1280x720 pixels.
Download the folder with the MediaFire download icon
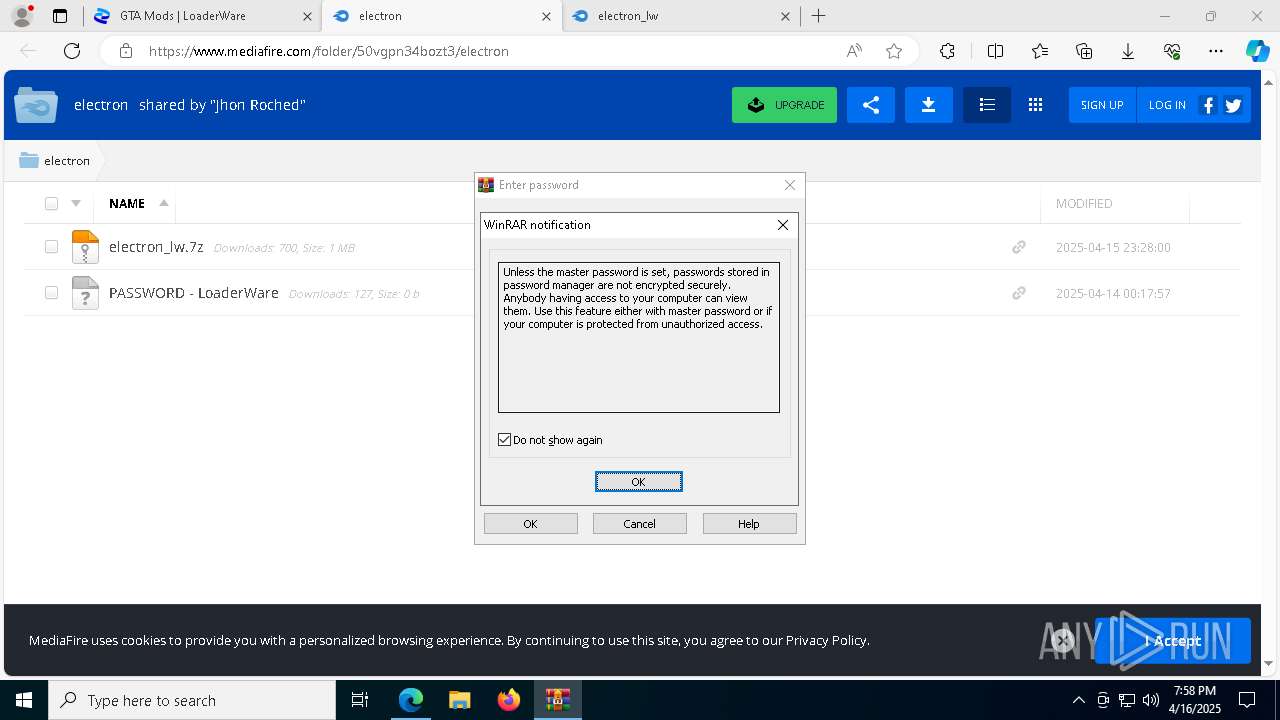[x=928, y=105]
